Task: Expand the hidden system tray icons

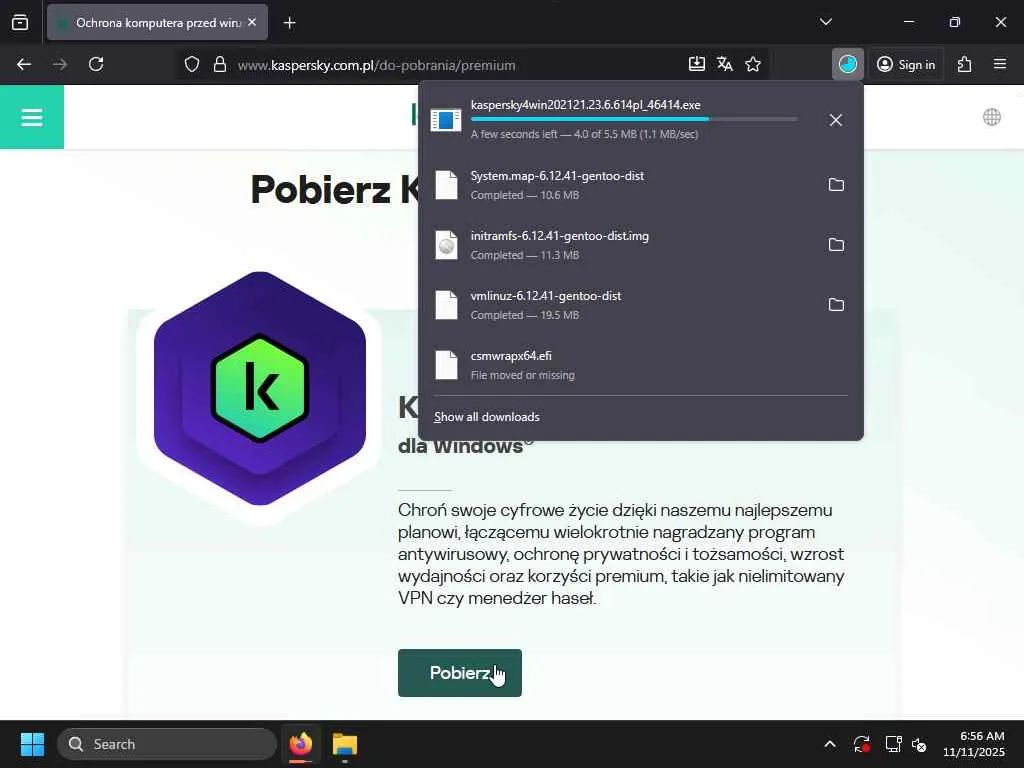Action: pos(829,744)
